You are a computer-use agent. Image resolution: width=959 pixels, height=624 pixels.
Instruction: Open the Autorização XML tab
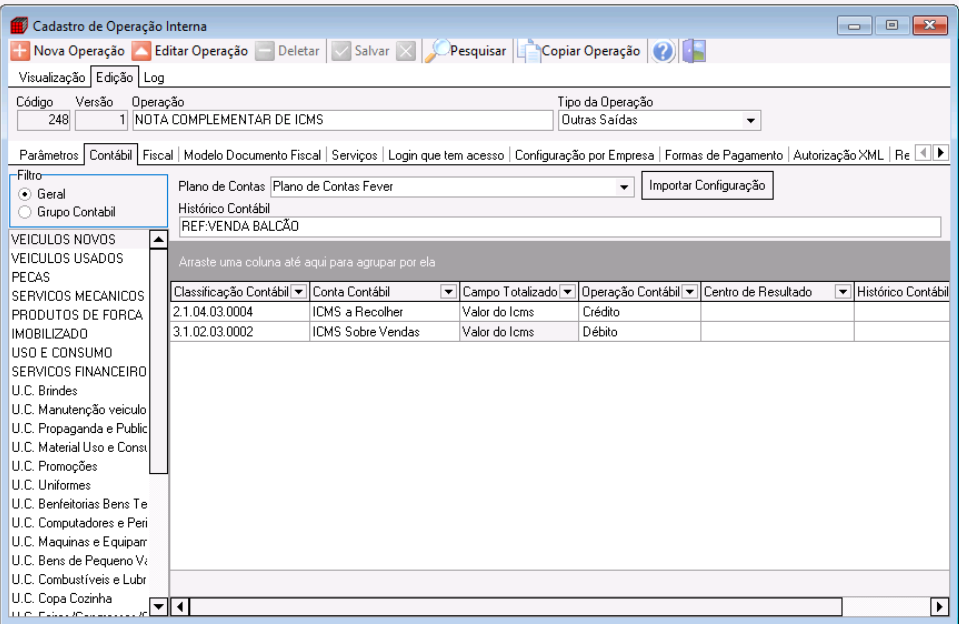838,155
